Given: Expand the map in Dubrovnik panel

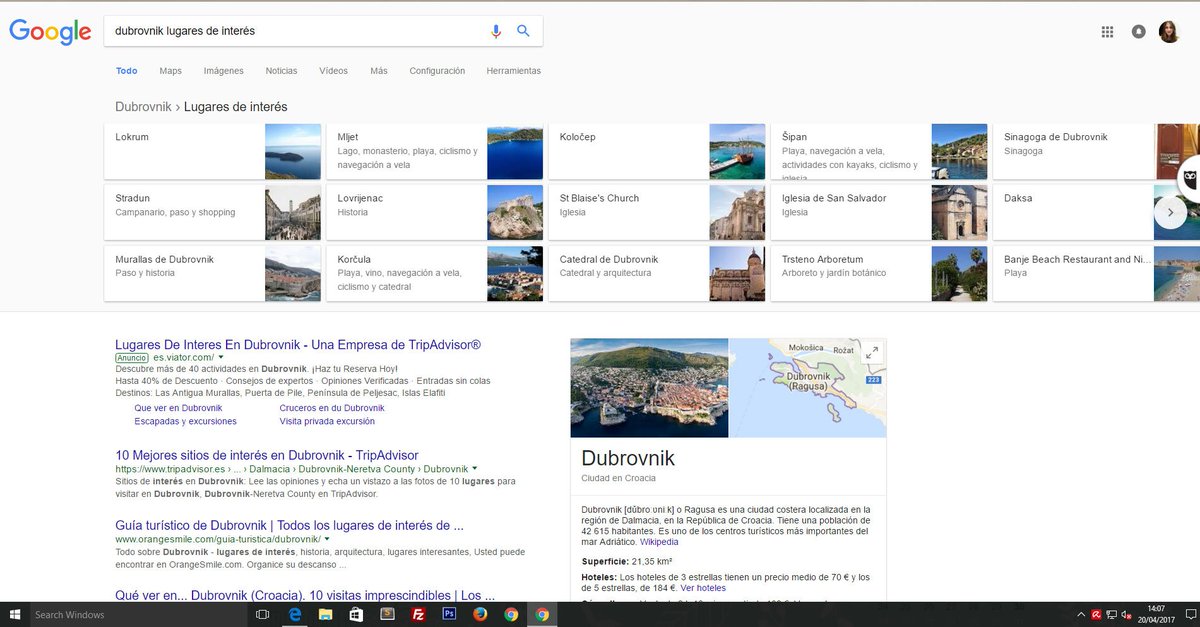Looking at the screenshot, I should (872, 352).
